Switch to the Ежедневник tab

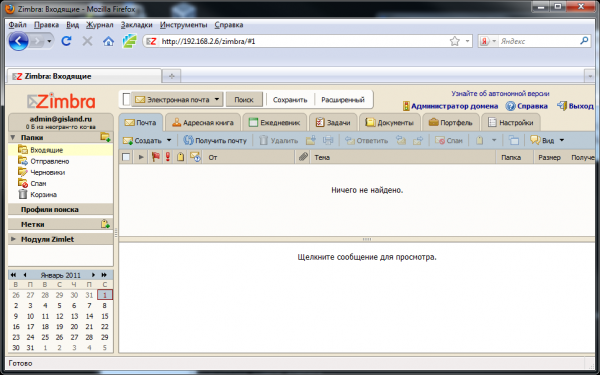click(274, 122)
